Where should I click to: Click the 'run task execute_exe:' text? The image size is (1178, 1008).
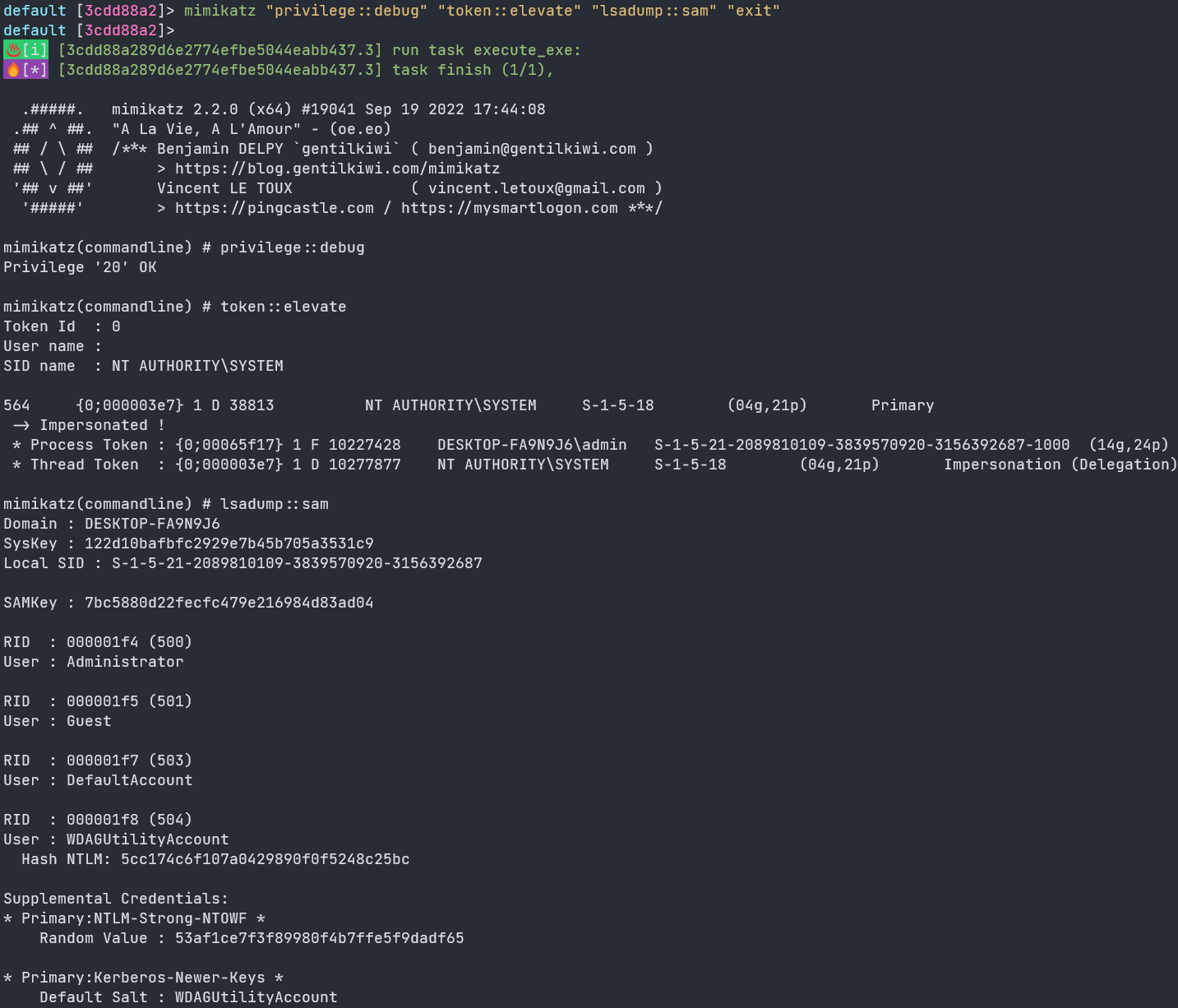pos(487,50)
